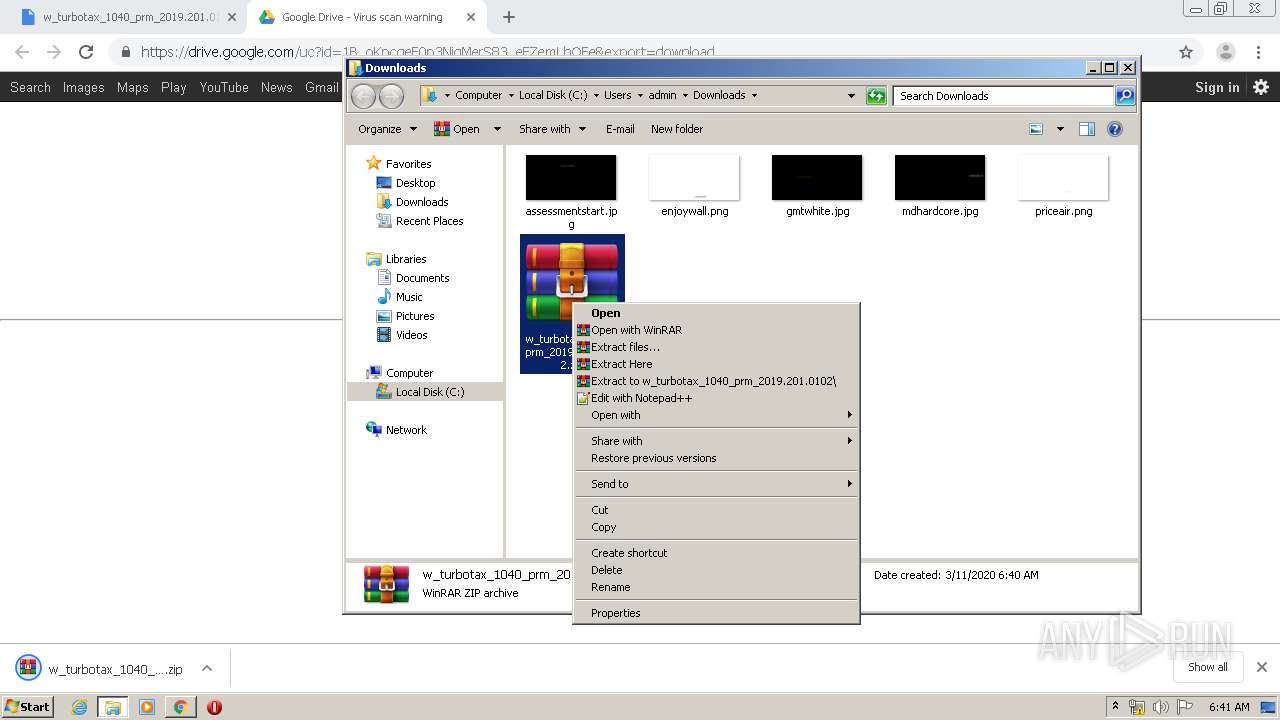Create a New folder from toolbar
Screen dimensions: 1280x720
pos(677,129)
